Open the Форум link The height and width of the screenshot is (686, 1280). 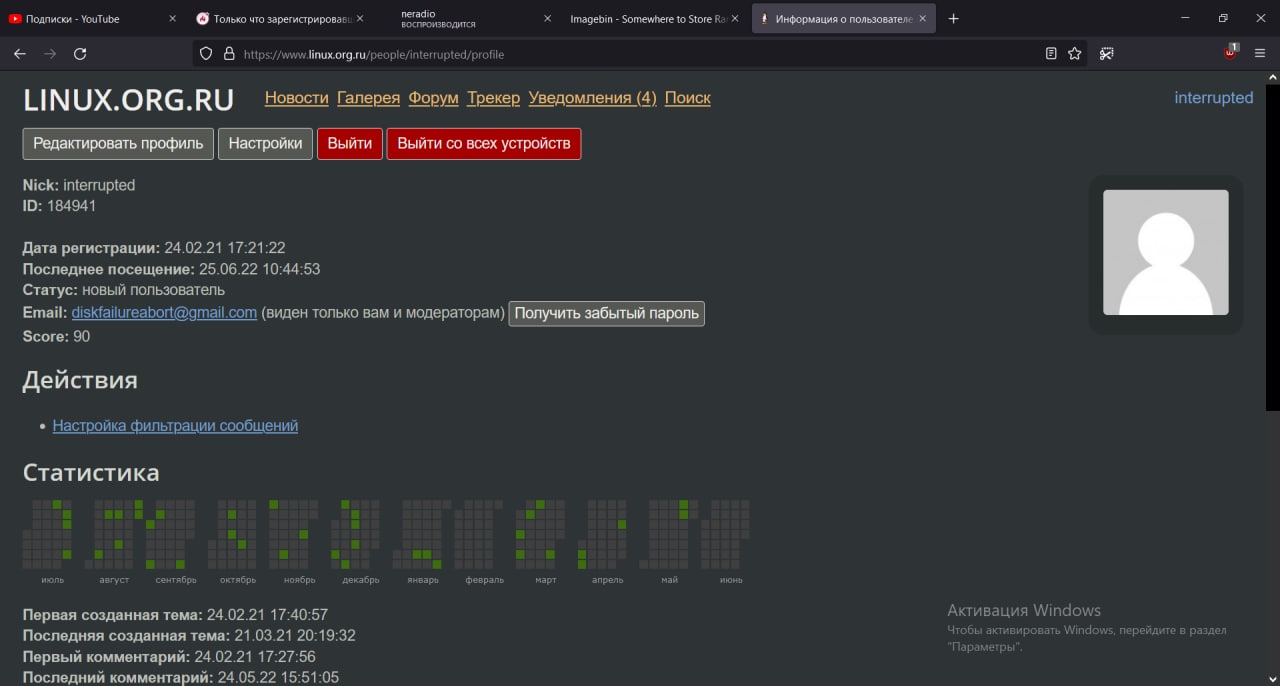point(434,98)
